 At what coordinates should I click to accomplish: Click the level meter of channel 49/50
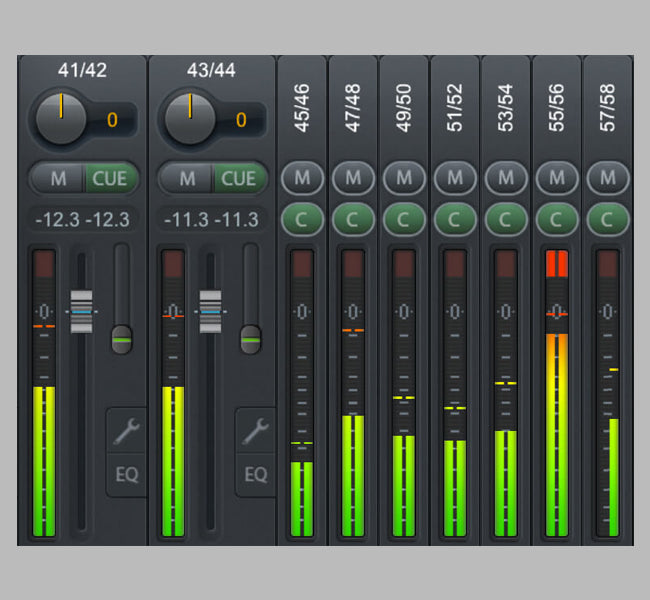click(404, 393)
